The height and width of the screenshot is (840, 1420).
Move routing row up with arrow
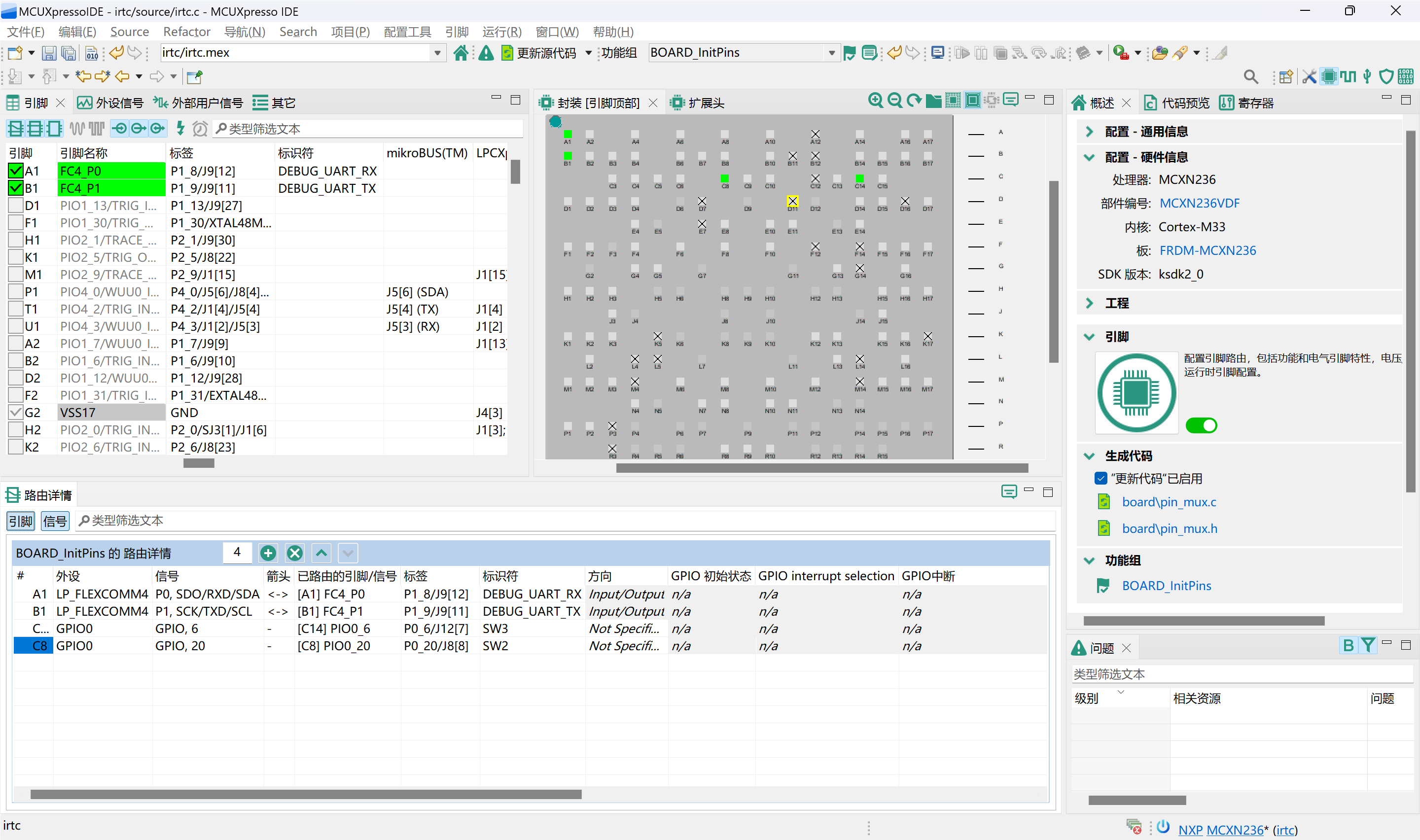321,553
